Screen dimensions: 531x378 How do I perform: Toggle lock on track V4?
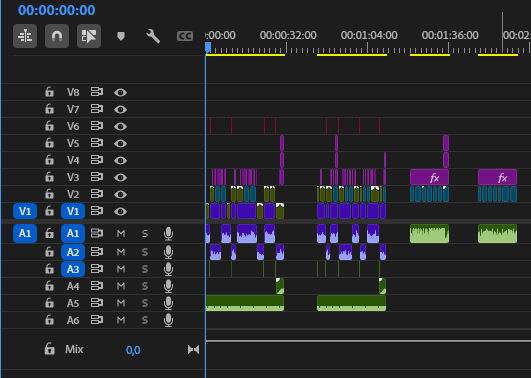pyautogui.click(x=49, y=160)
